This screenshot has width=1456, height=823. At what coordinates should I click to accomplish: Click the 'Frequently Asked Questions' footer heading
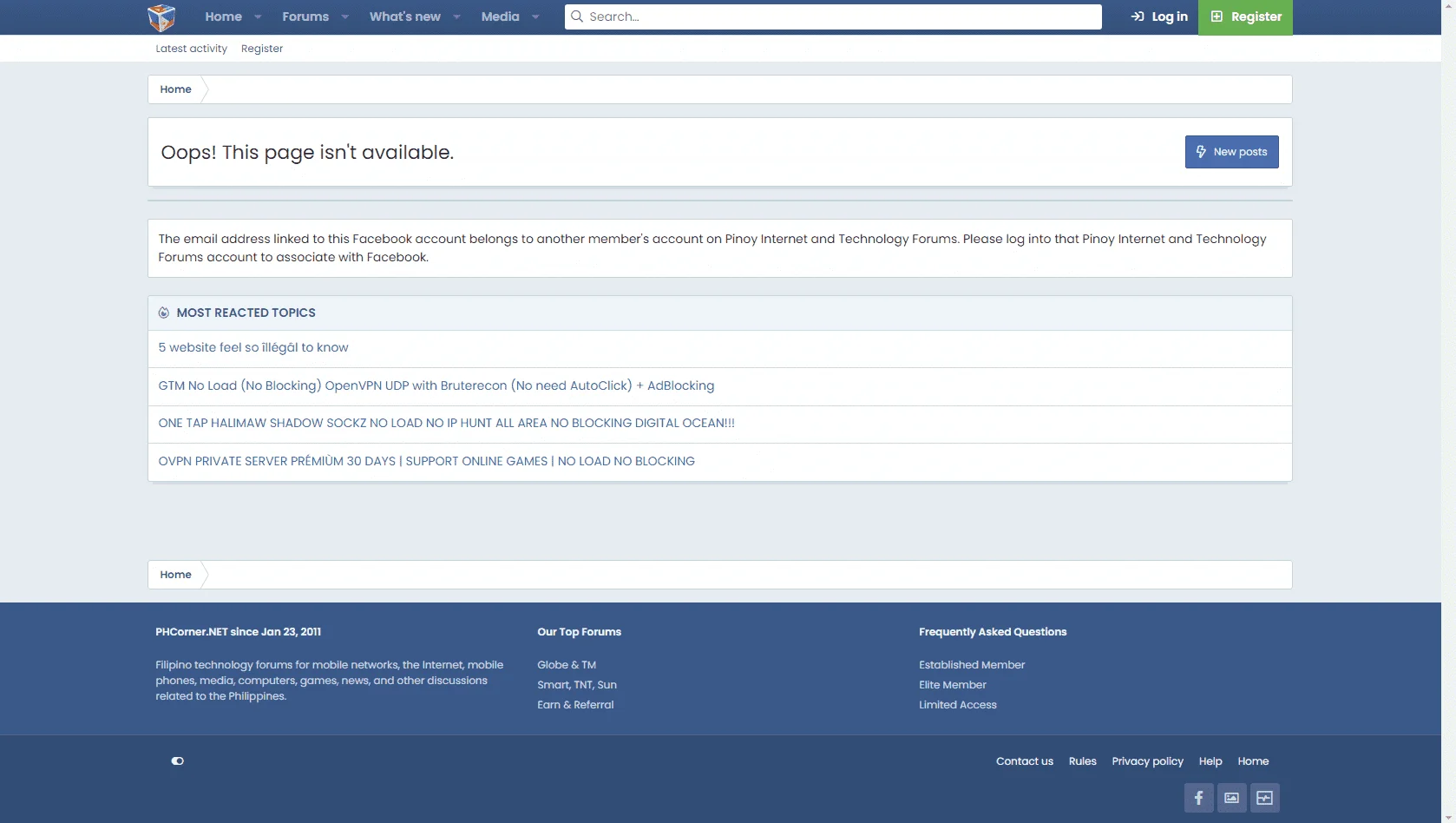click(993, 632)
